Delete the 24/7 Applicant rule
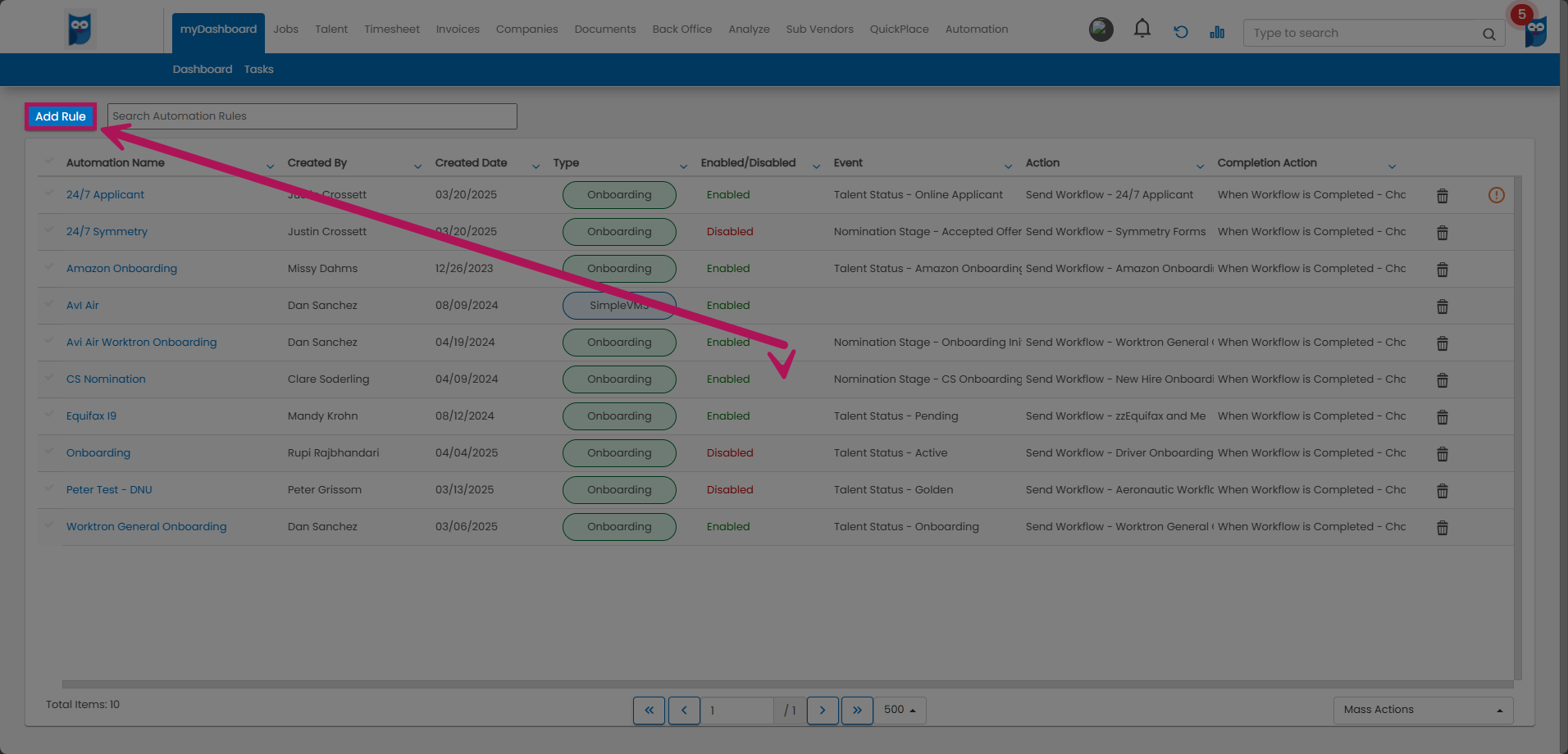This screenshot has height=754, width=1568. pyautogui.click(x=1442, y=196)
